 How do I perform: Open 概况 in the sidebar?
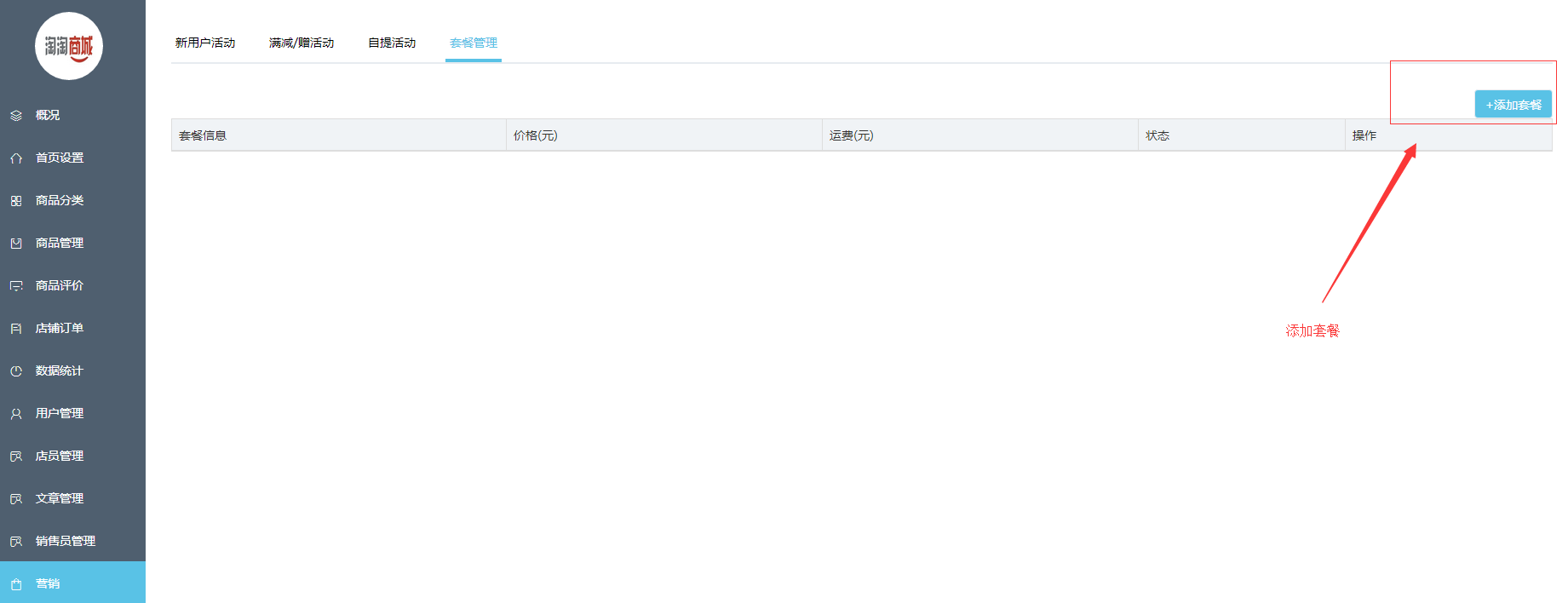(72, 115)
